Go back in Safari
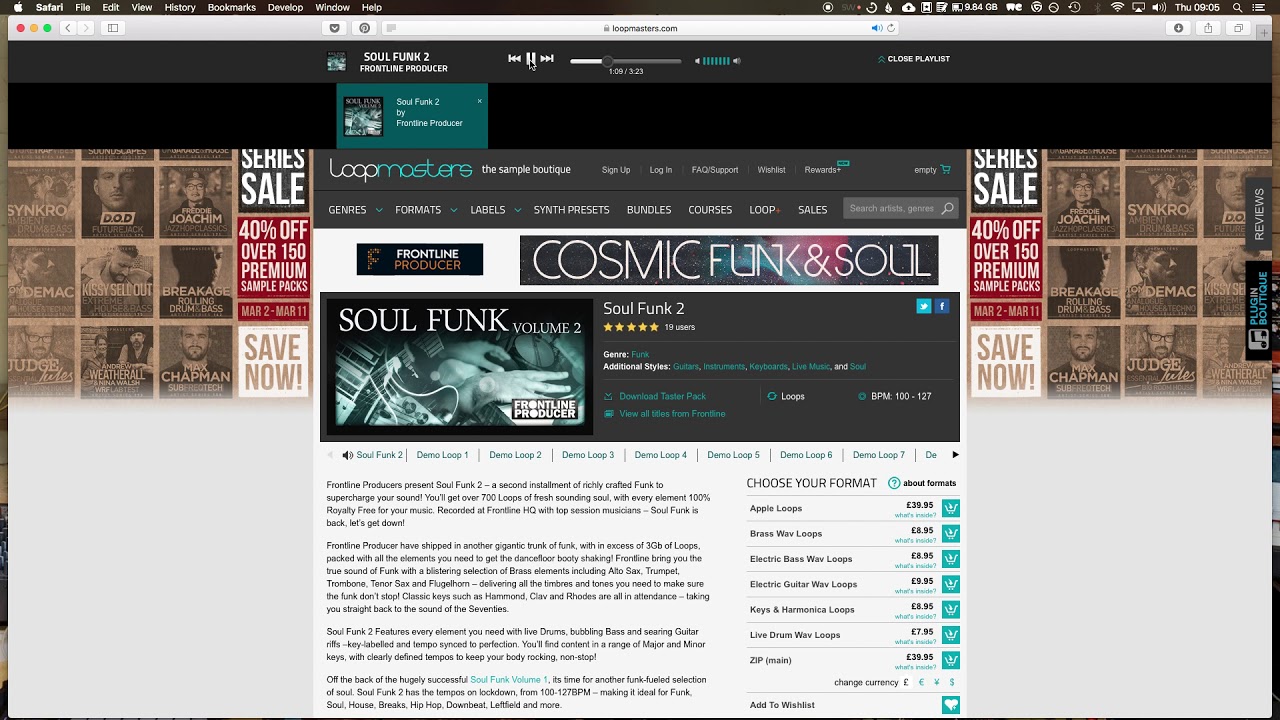 [x=68, y=28]
